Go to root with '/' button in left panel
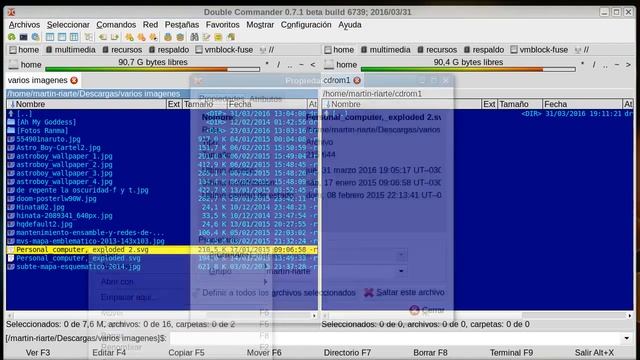 point(279,64)
